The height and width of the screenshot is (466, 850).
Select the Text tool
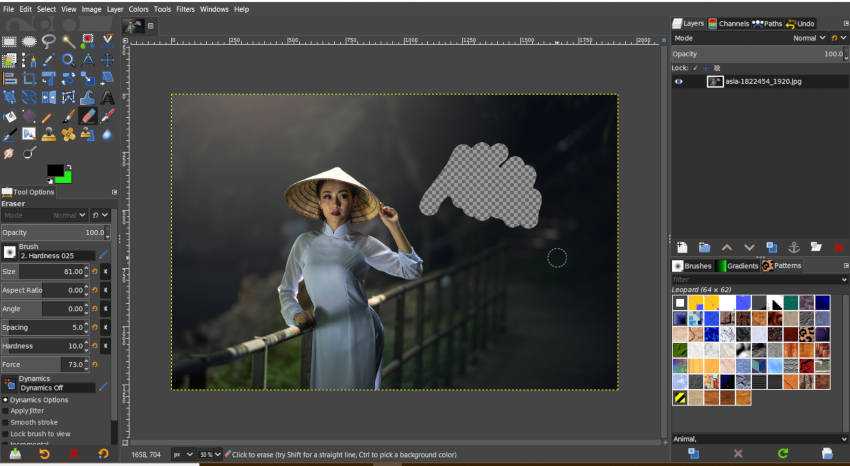(x=108, y=97)
